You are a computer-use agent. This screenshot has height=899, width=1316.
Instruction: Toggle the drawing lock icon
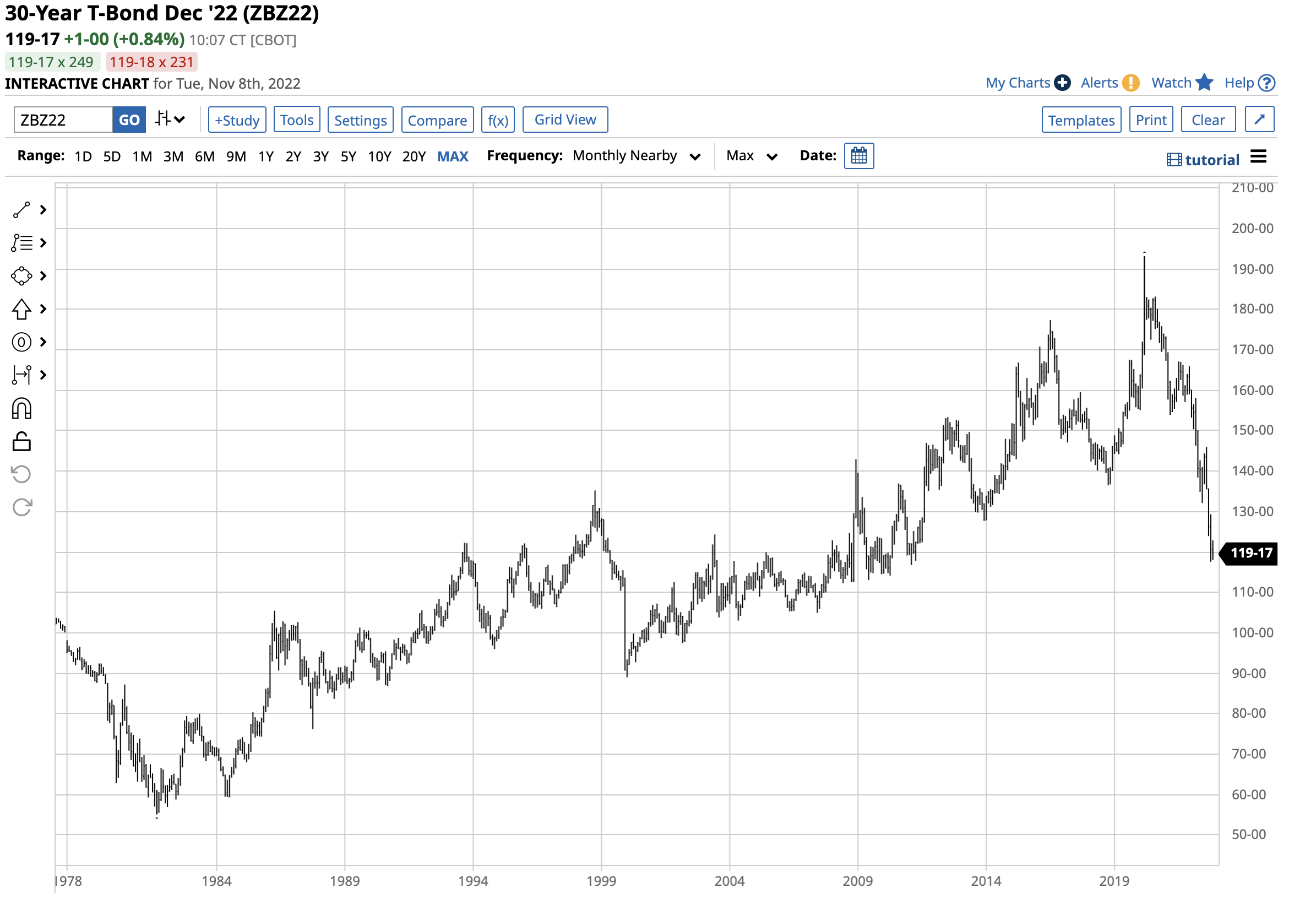[21, 441]
